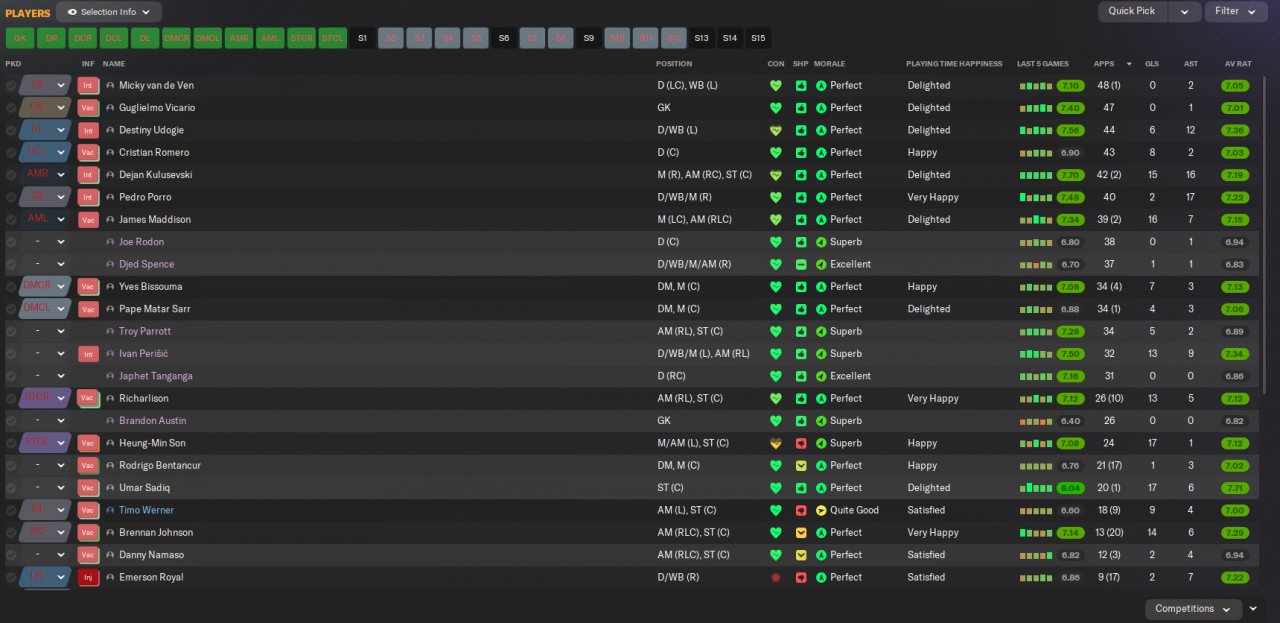Open the Filter dropdown
1280x623 pixels.
(x=1236, y=11)
